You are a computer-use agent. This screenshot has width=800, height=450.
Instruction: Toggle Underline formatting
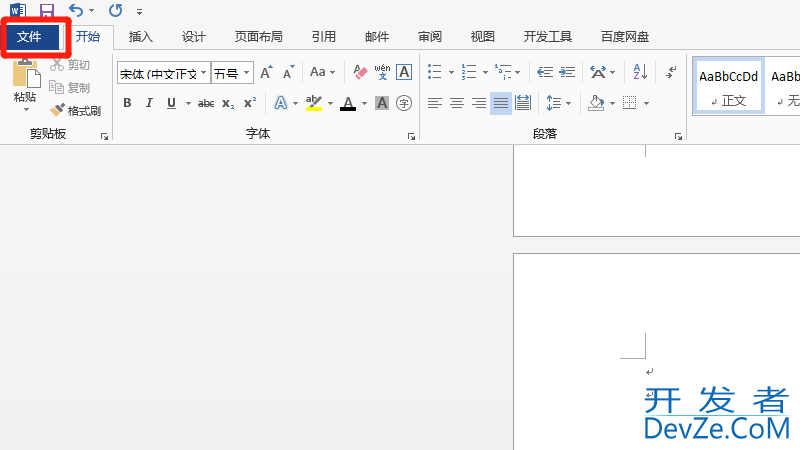point(171,103)
